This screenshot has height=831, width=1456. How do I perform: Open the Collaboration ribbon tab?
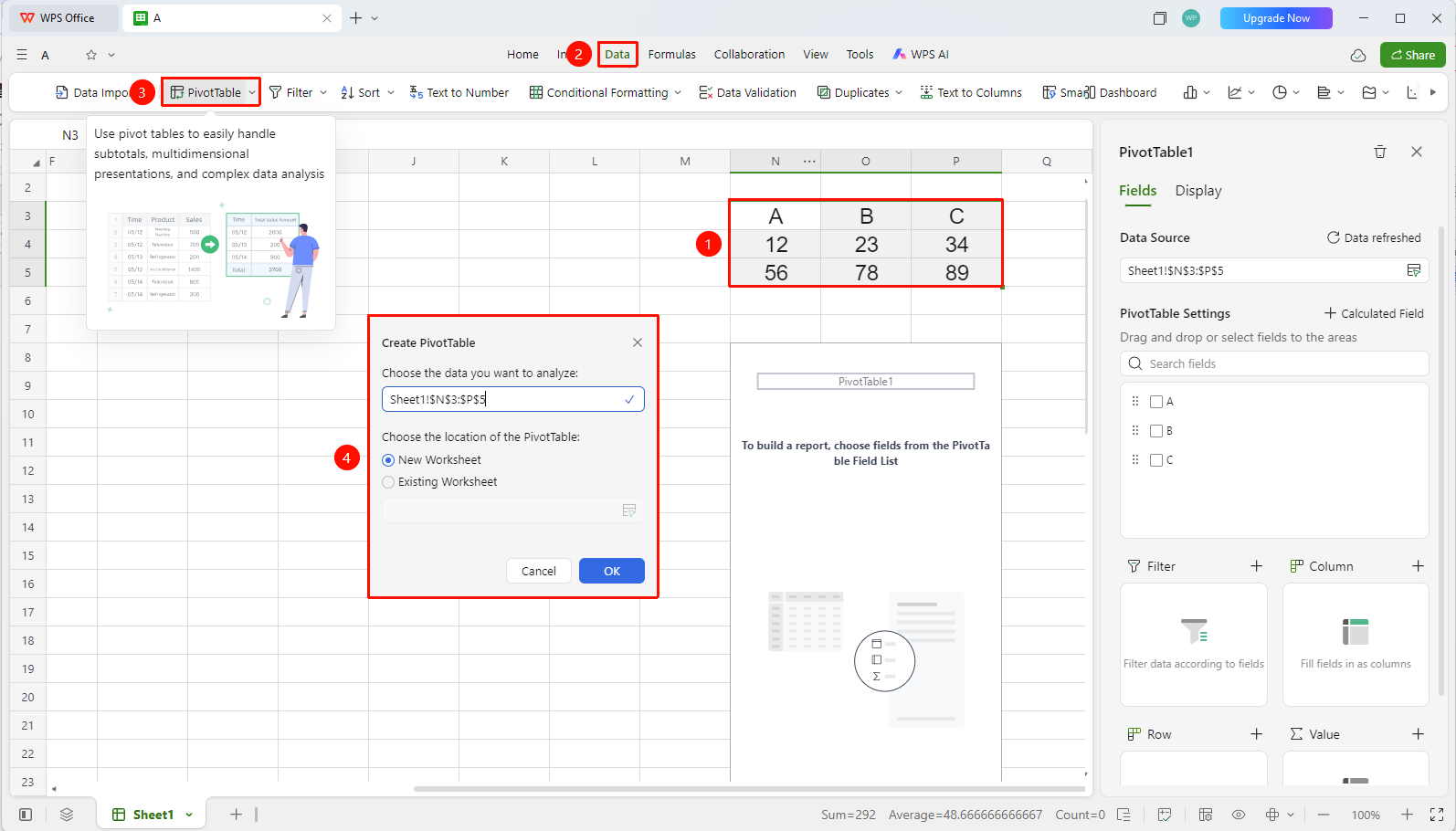tap(749, 55)
